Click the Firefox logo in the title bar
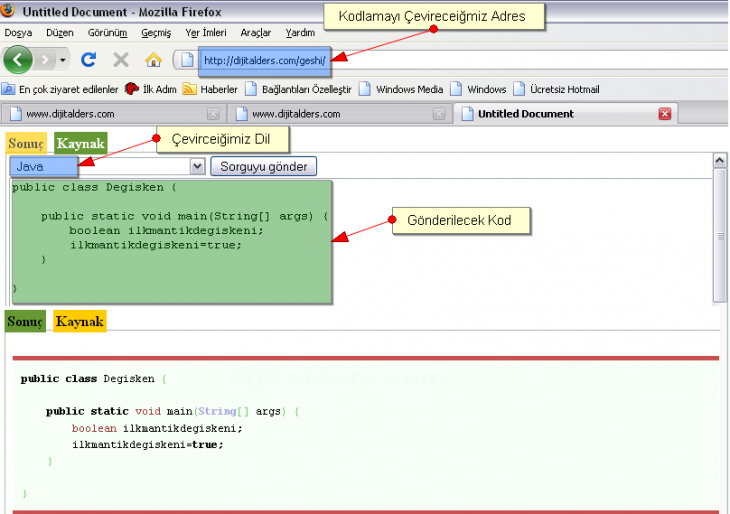This screenshot has width=730, height=514. (x=8, y=10)
